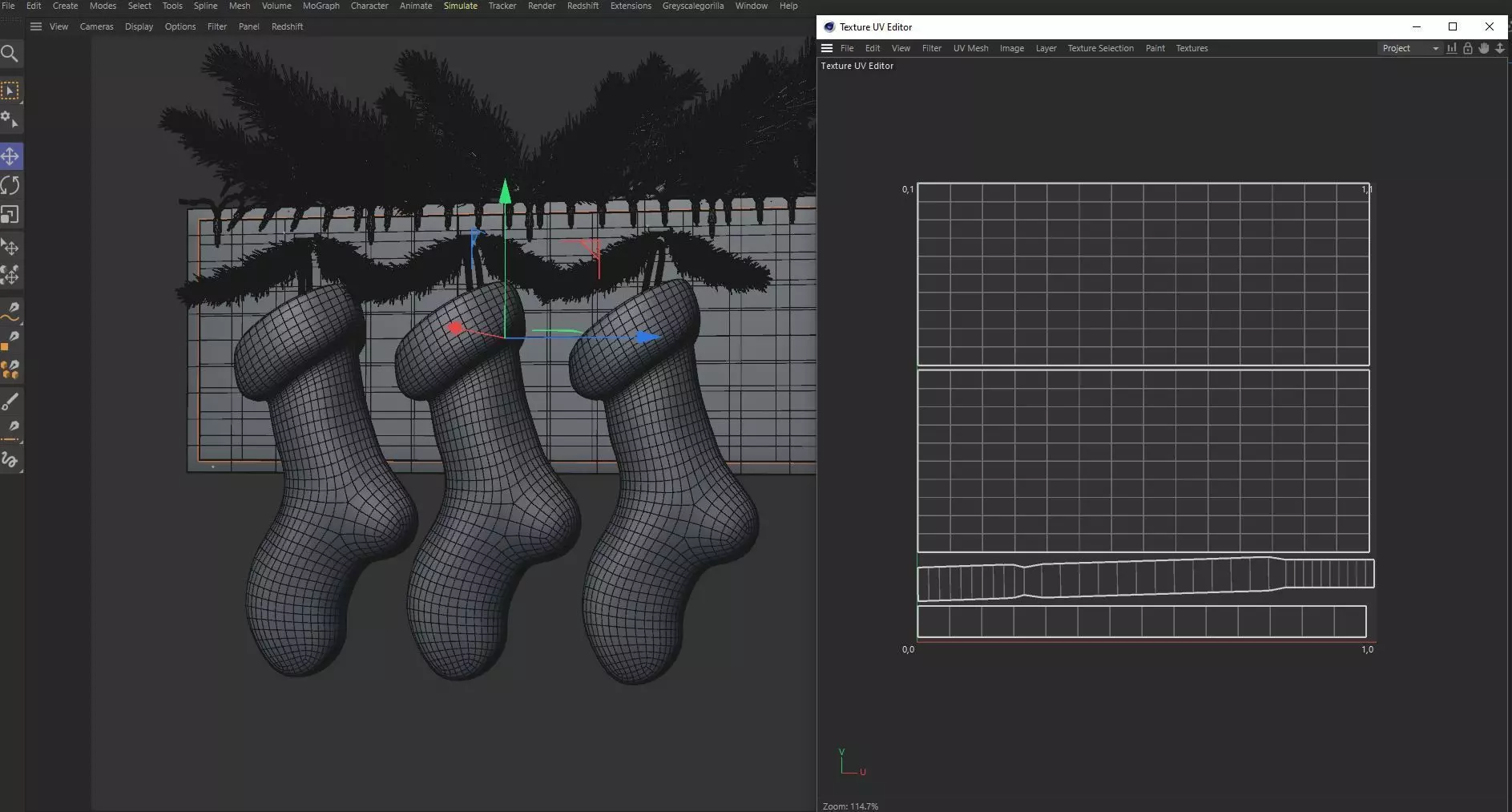Select the rectangle selection tool
Screen dimensions: 1512x812
tap(10, 91)
